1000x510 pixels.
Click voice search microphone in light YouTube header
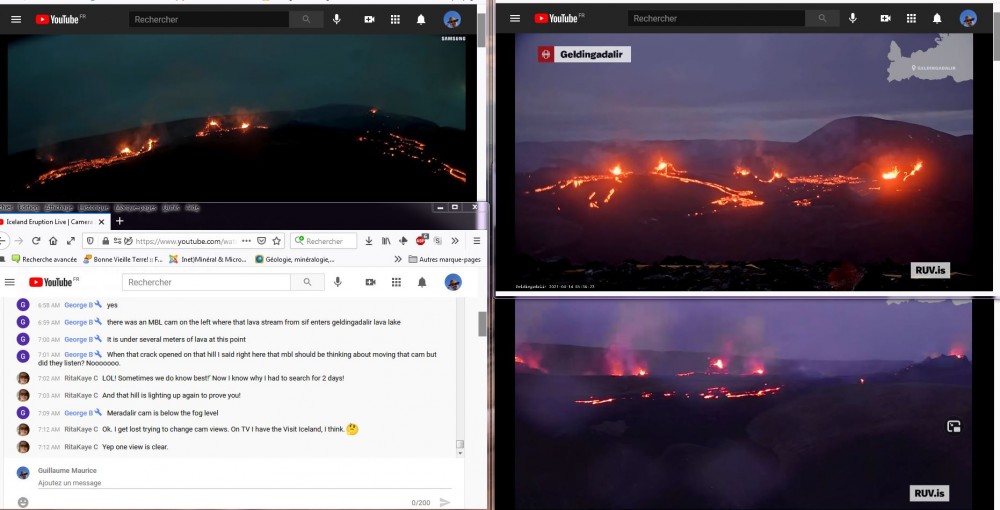click(x=338, y=283)
